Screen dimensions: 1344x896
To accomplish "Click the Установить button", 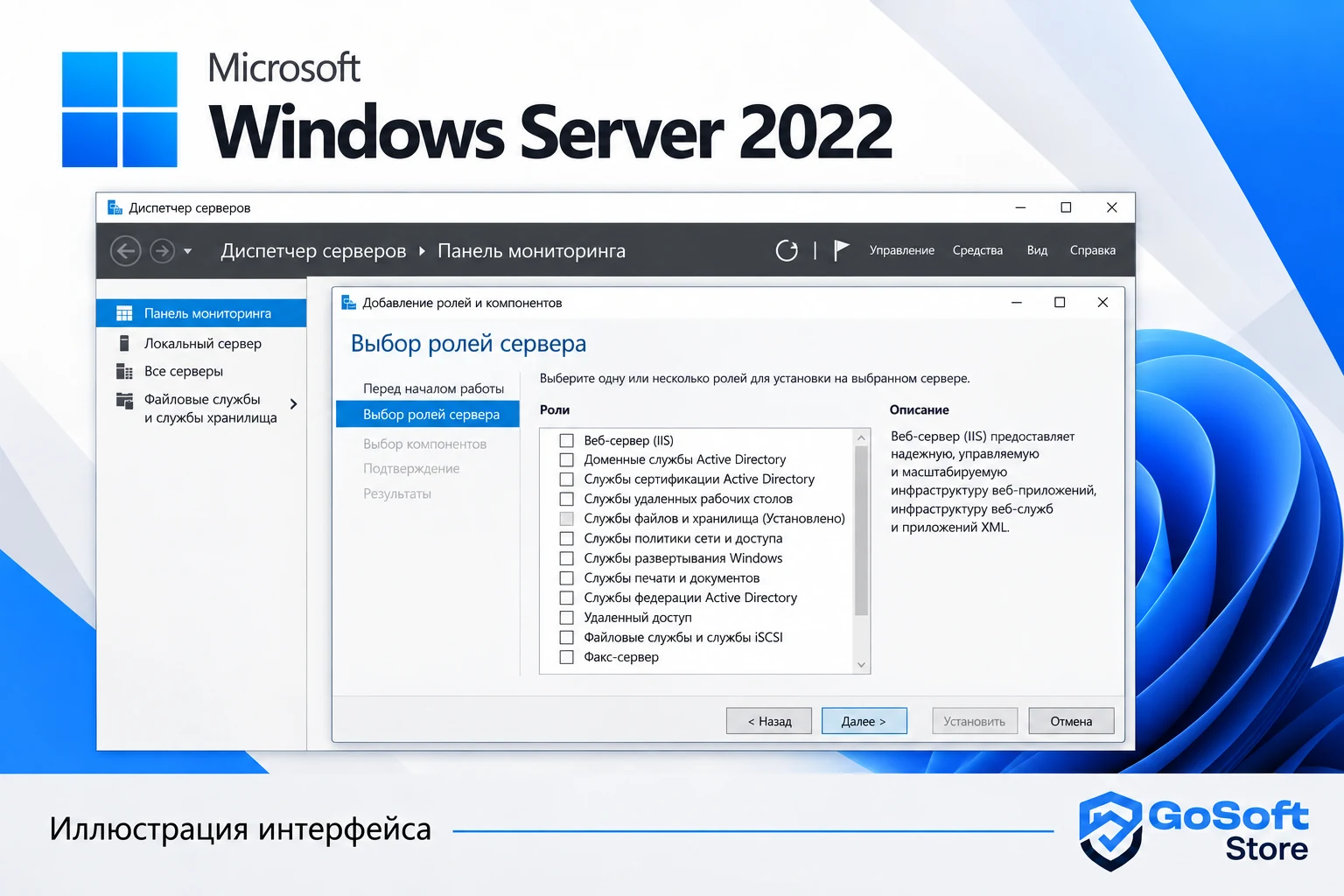I will tap(975, 721).
